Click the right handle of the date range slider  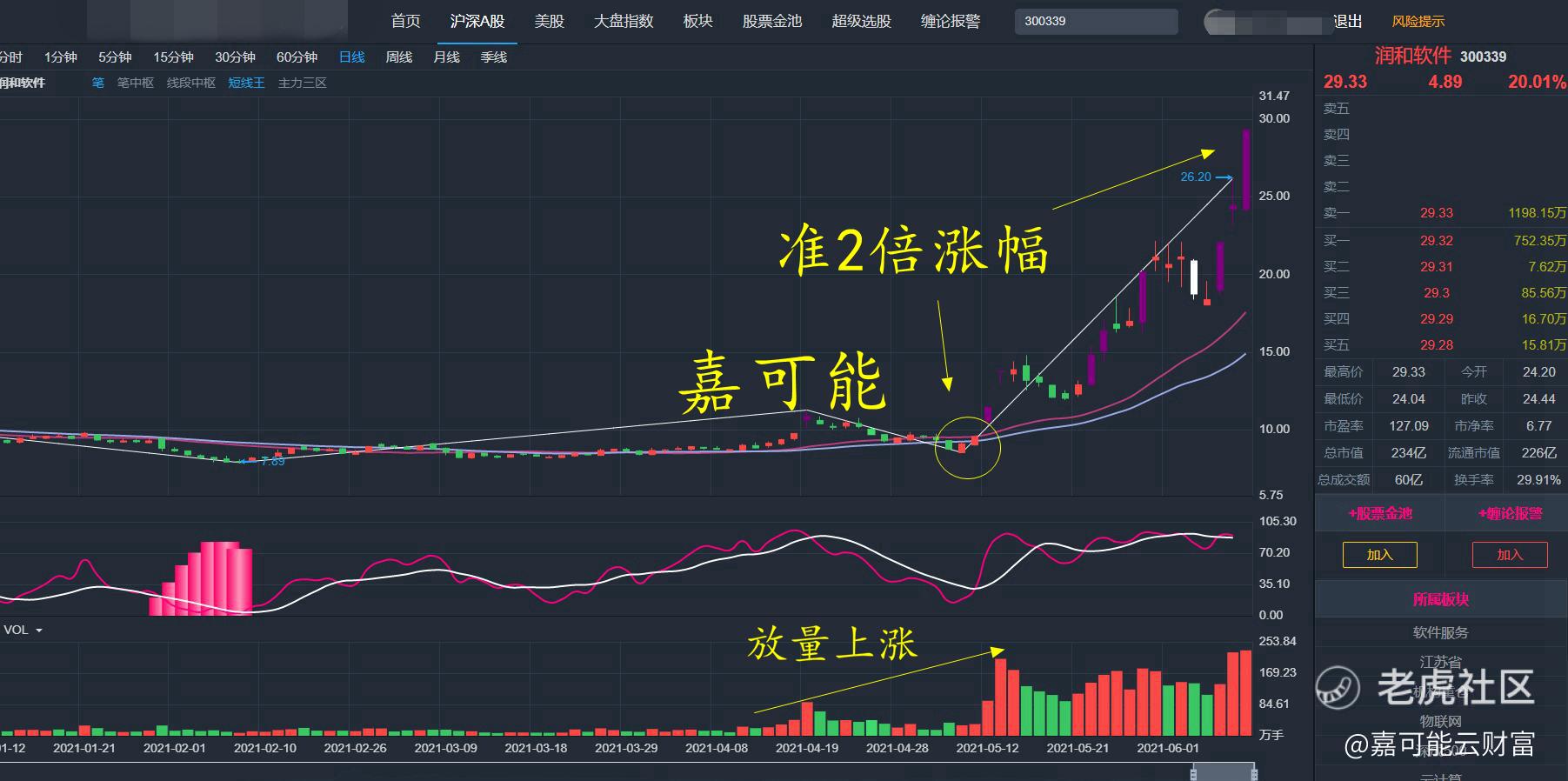(x=1253, y=772)
